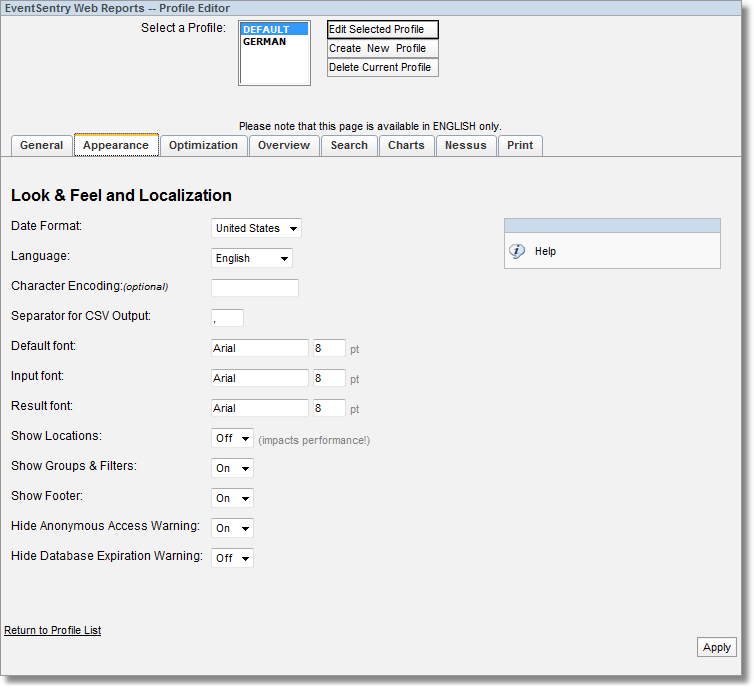Click the Apply button

tap(716, 647)
